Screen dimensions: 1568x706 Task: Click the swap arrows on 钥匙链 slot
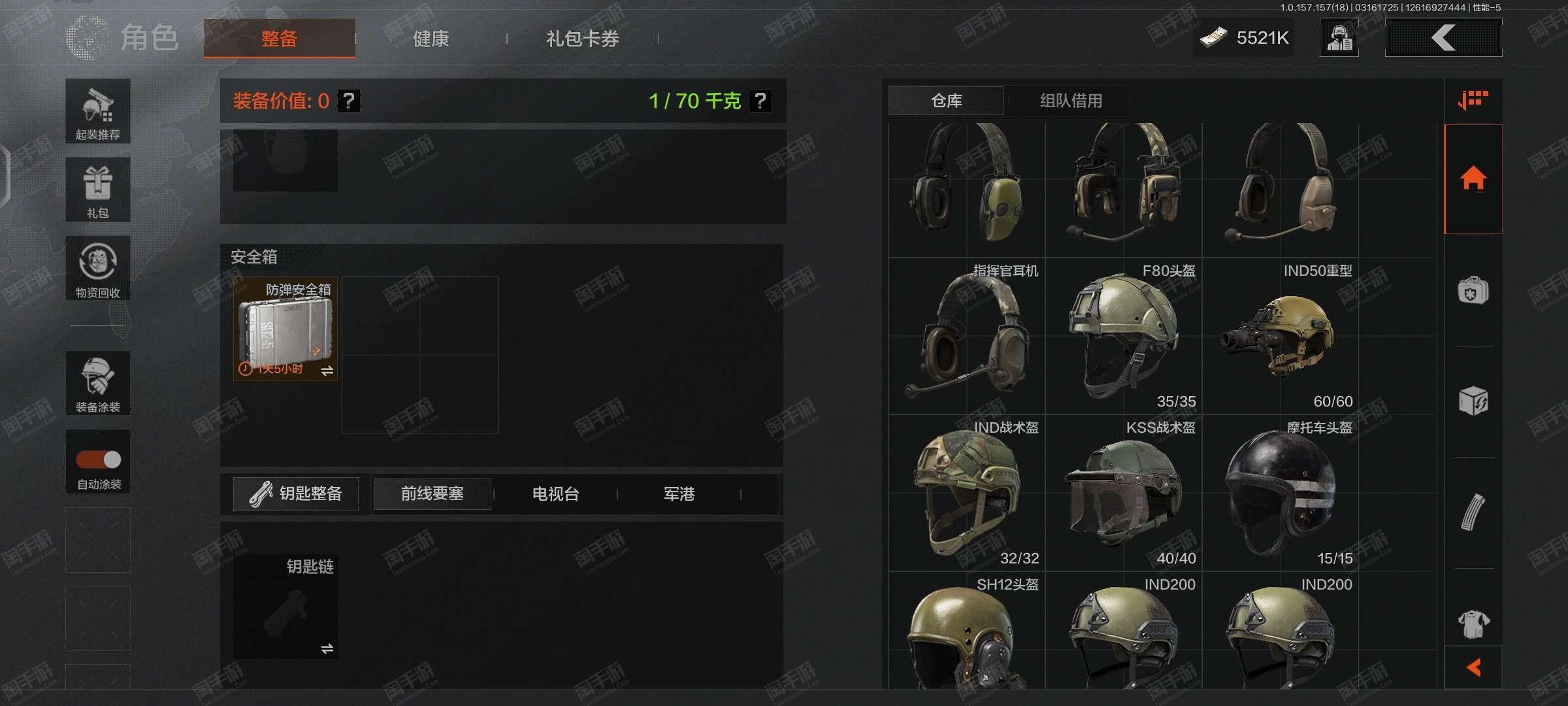click(x=327, y=648)
